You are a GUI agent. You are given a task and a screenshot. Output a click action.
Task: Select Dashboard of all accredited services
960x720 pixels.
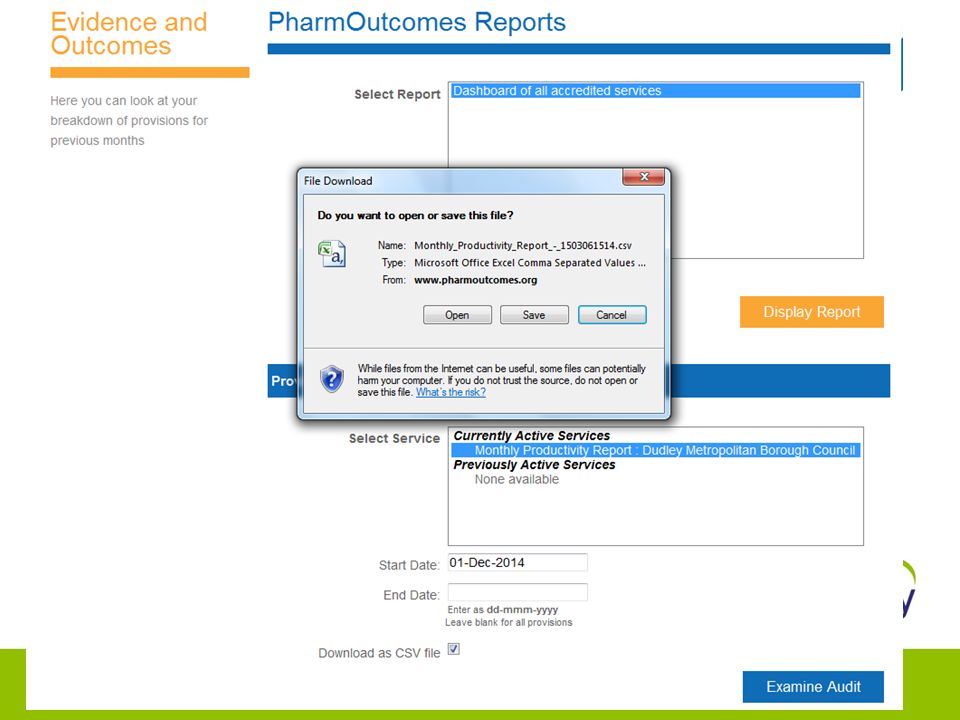click(655, 91)
